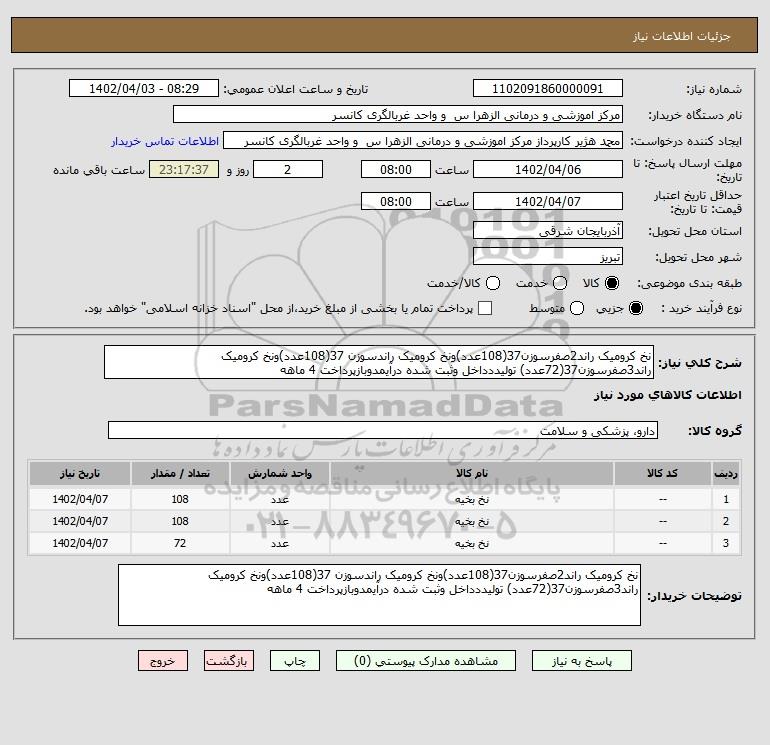Click the delivery province field آذربایجان شرقی
The width and height of the screenshot is (770, 745).
pos(548,230)
